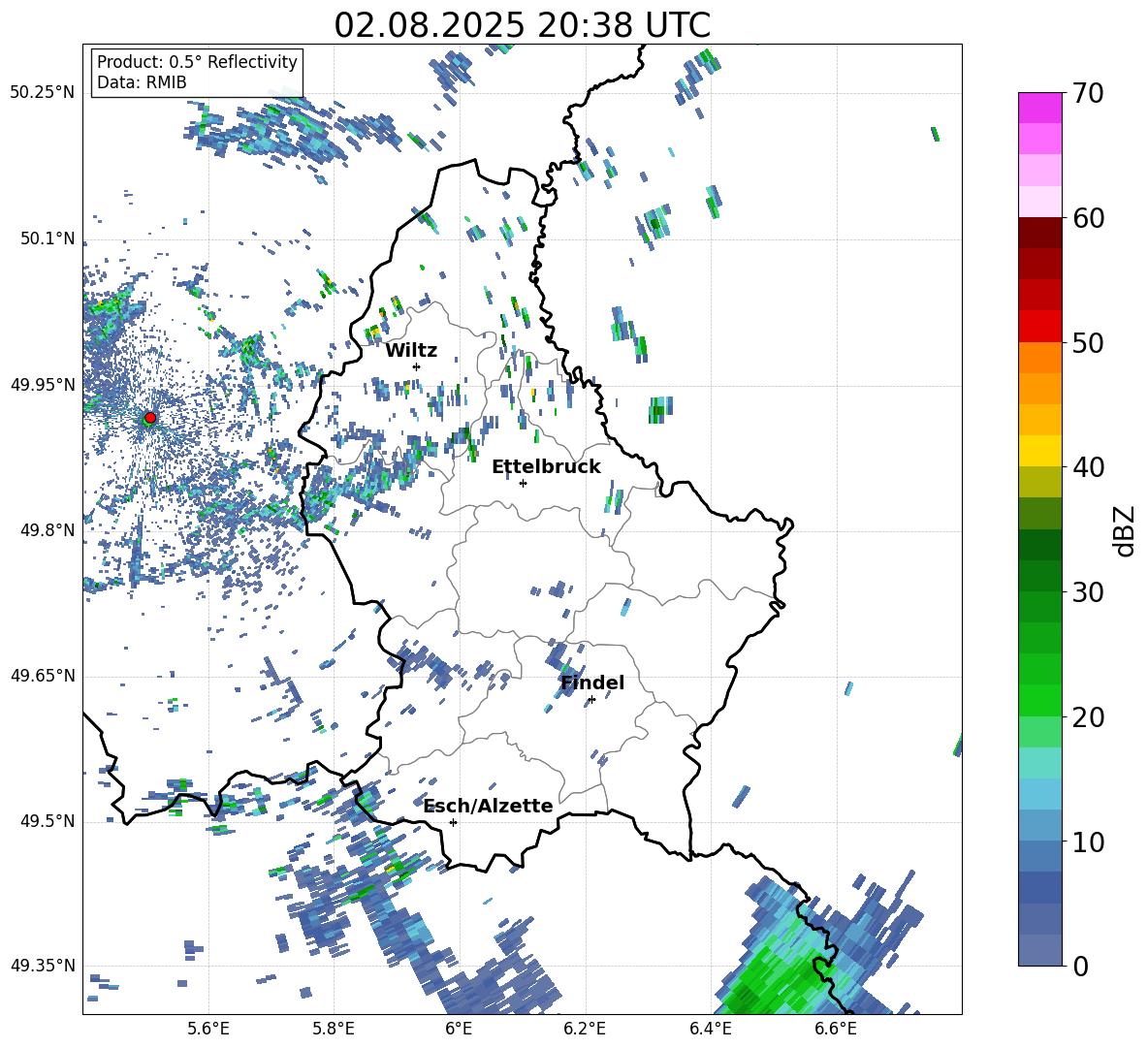Screen dimensions: 1148x1048
Task: Click the title '02.08.2025 20:38 UTC'
Action: tap(522, 25)
